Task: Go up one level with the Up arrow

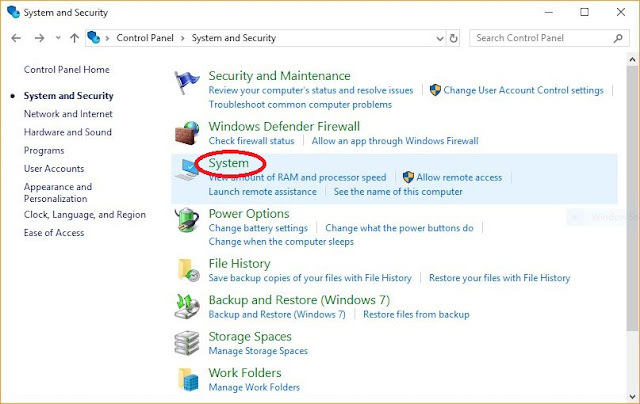Action: 74,38
